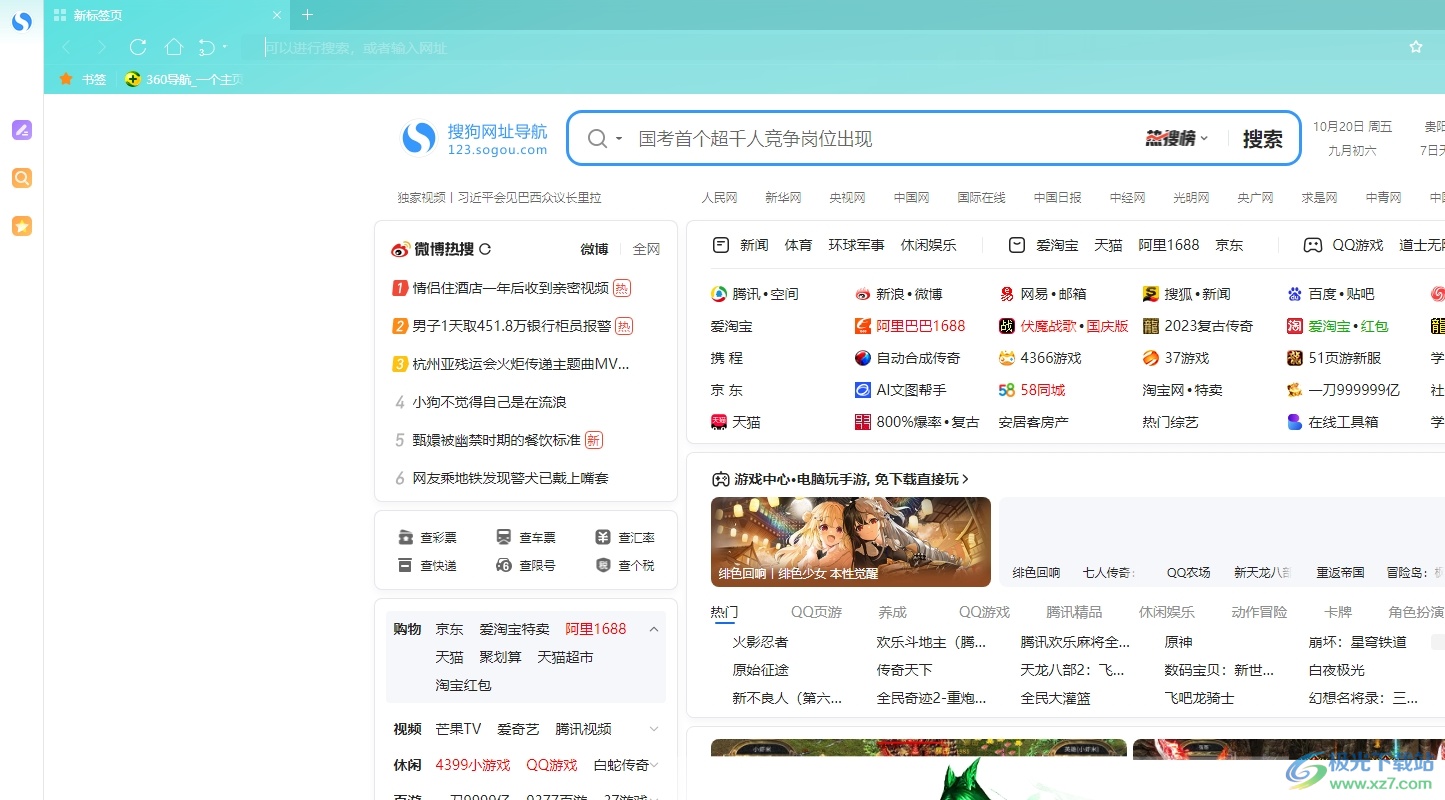Open the 新闻 category icon
The image size is (1445, 800).
pyautogui.click(x=720, y=245)
